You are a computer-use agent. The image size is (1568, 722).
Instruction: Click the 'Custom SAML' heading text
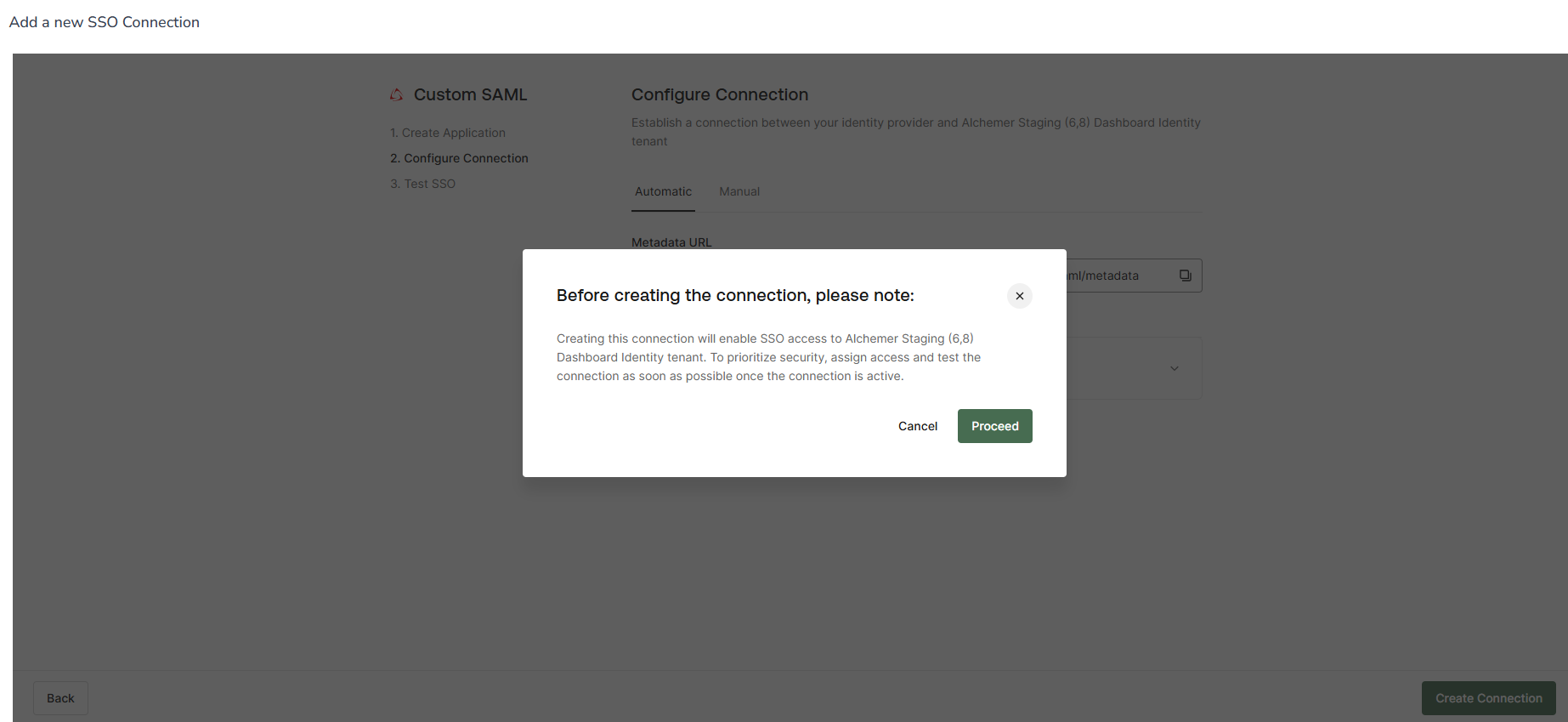(x=470, y=95)
